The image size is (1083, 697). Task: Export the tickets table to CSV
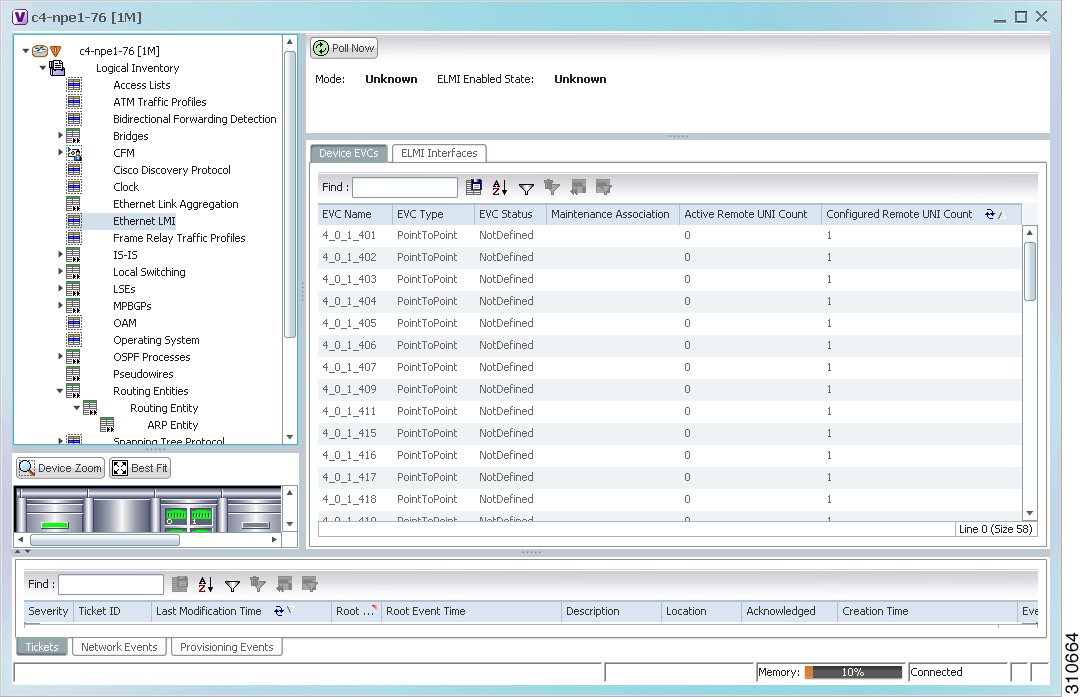180,584
